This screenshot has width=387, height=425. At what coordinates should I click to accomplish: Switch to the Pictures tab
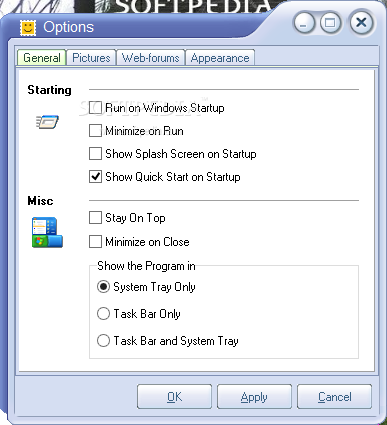91,58
